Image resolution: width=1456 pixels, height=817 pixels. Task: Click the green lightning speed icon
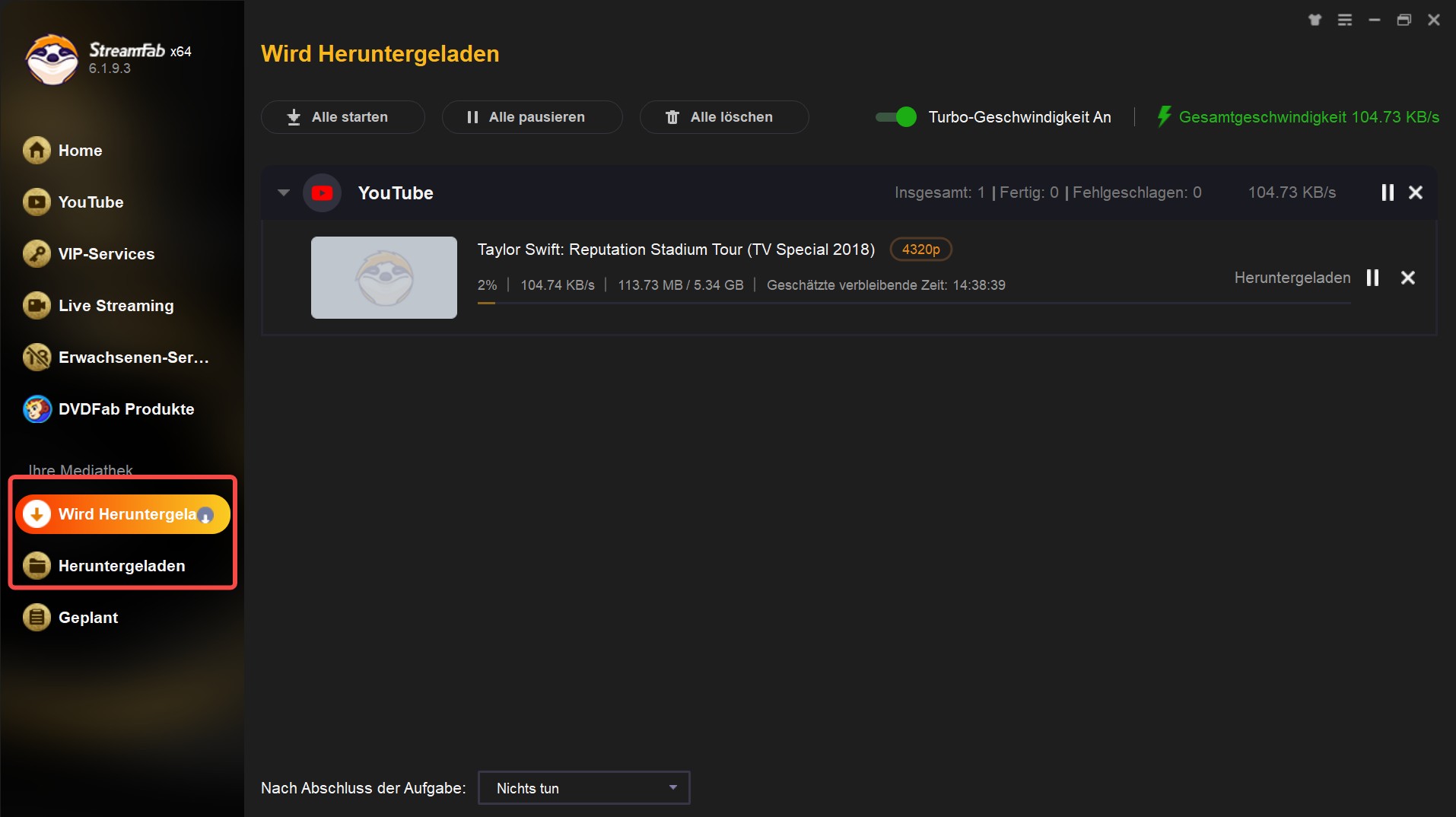pyautogui.click(x=1164, y=117)
